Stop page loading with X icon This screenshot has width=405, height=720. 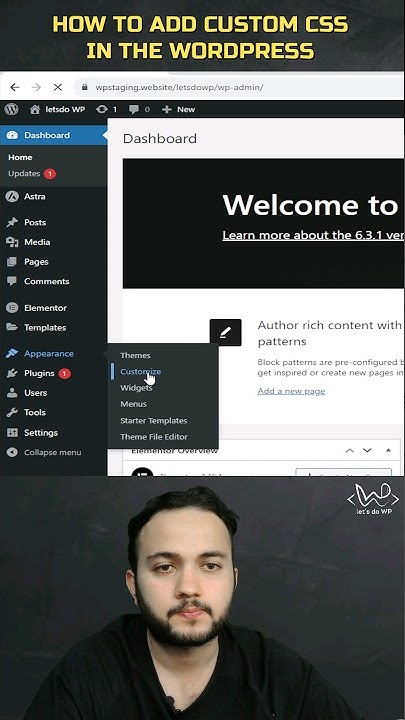58,87
